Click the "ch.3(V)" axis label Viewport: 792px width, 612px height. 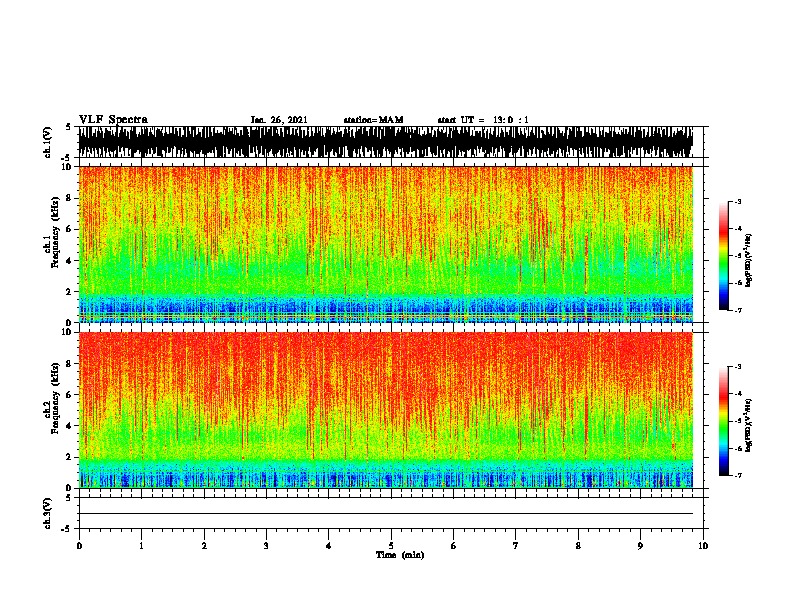click(48, 513)
